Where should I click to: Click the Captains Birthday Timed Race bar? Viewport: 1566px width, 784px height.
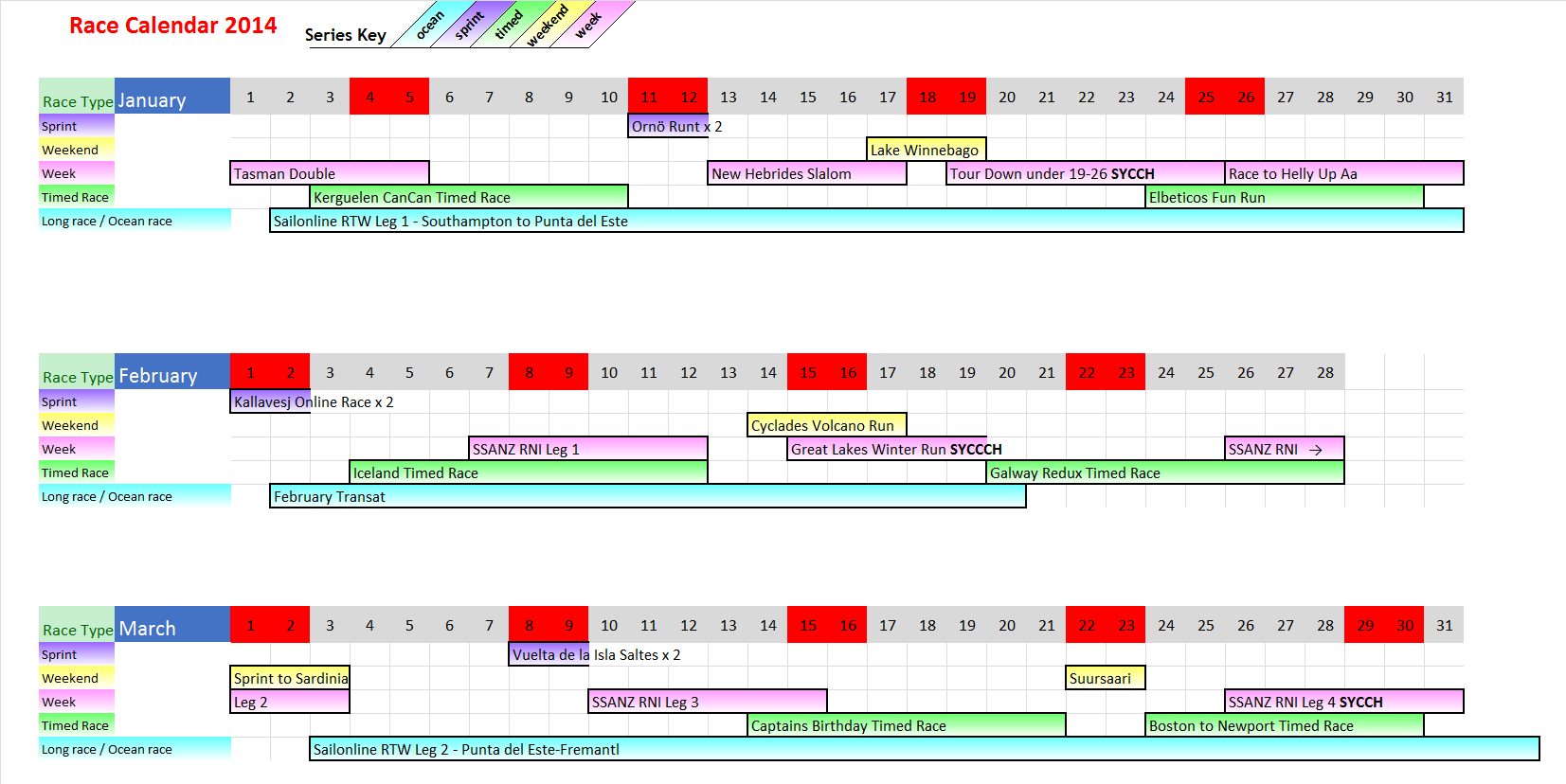point(906,725)
